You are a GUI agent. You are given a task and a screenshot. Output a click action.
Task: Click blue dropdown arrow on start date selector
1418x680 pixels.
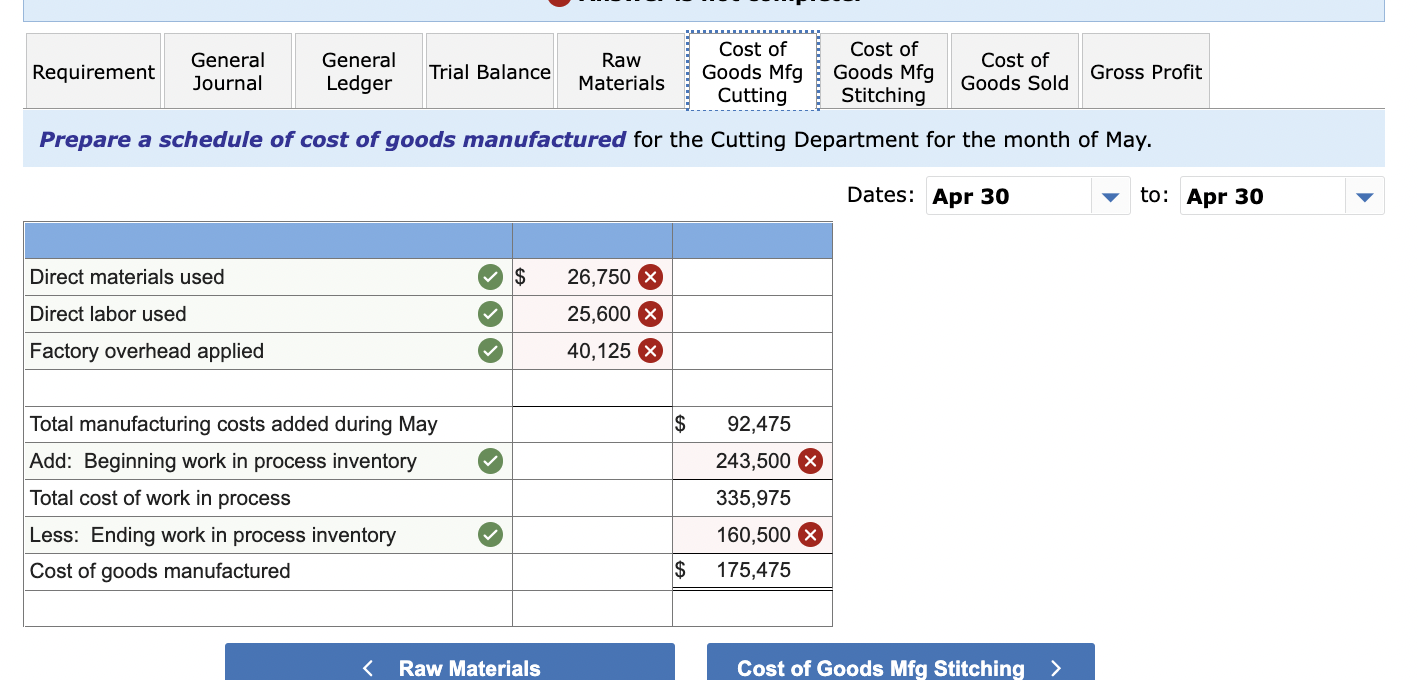point(1110,195)
